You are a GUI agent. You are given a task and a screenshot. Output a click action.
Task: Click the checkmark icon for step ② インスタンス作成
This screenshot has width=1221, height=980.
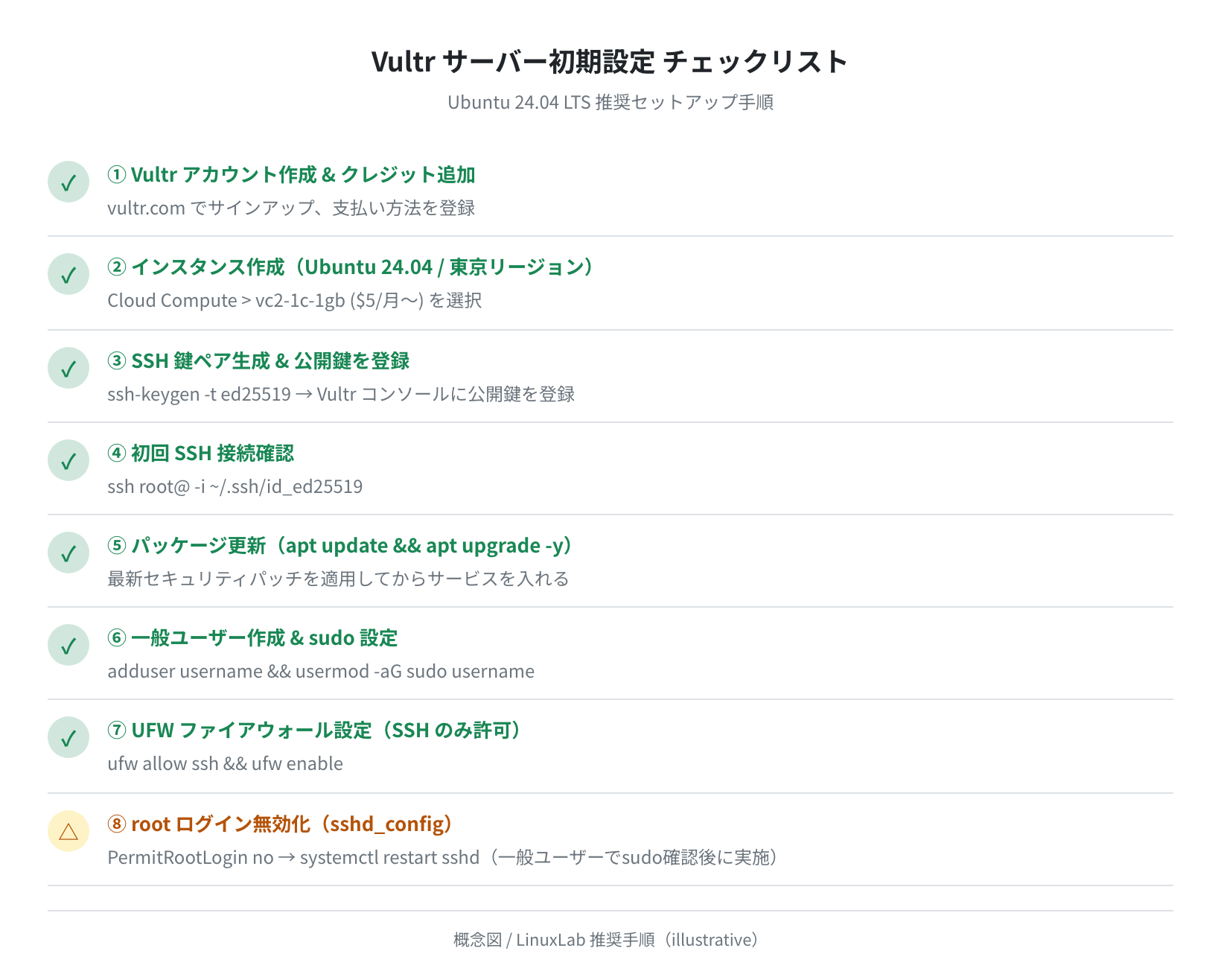click(68, 274)
